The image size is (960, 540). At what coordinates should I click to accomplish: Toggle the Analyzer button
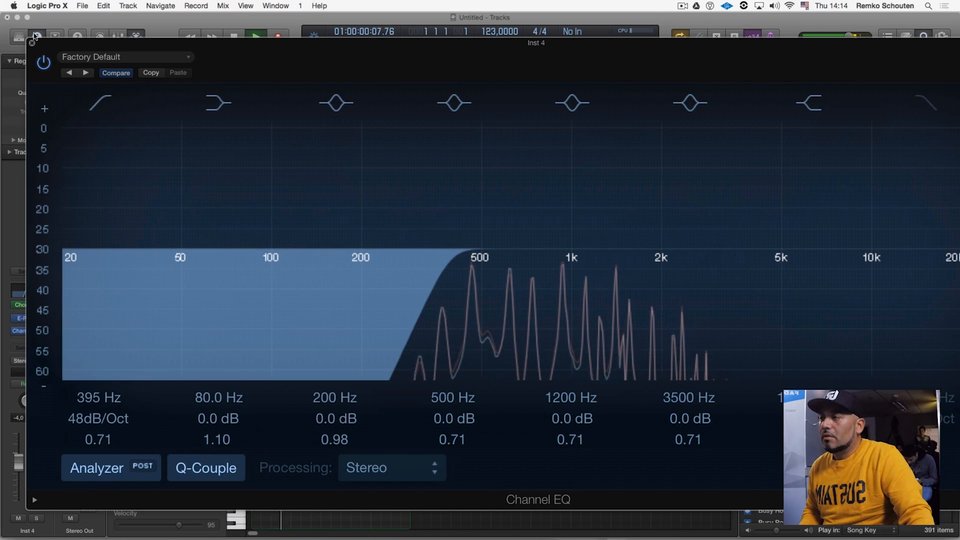(x=97, y=468)
